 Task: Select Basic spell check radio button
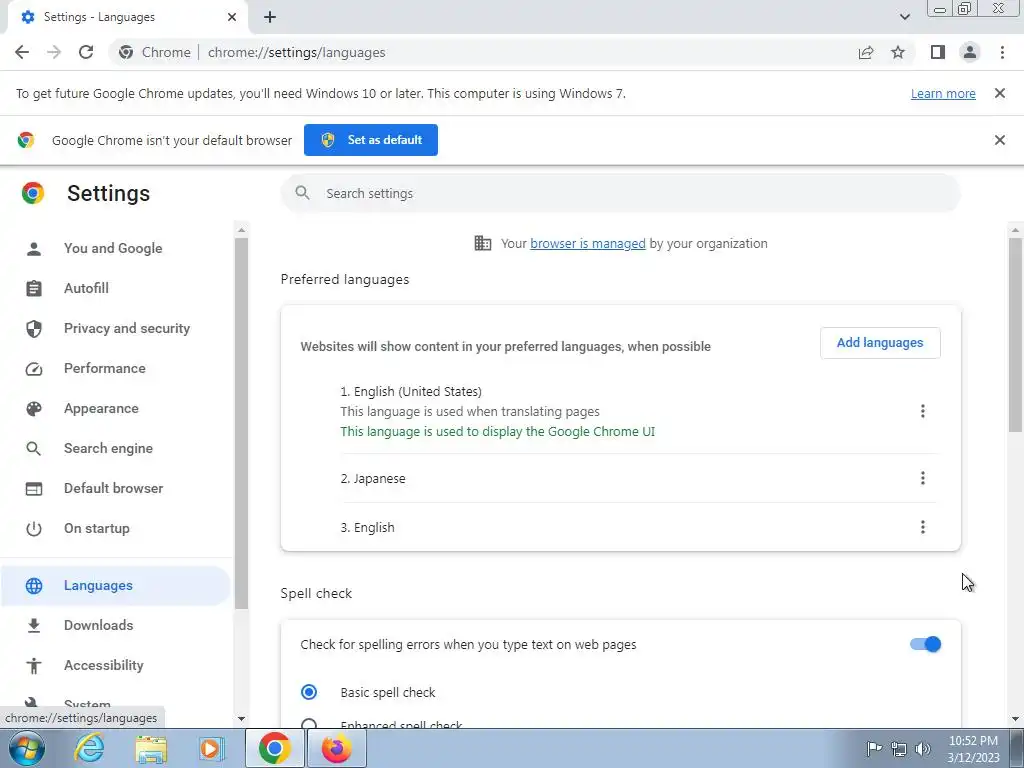(x=309, y=692)
